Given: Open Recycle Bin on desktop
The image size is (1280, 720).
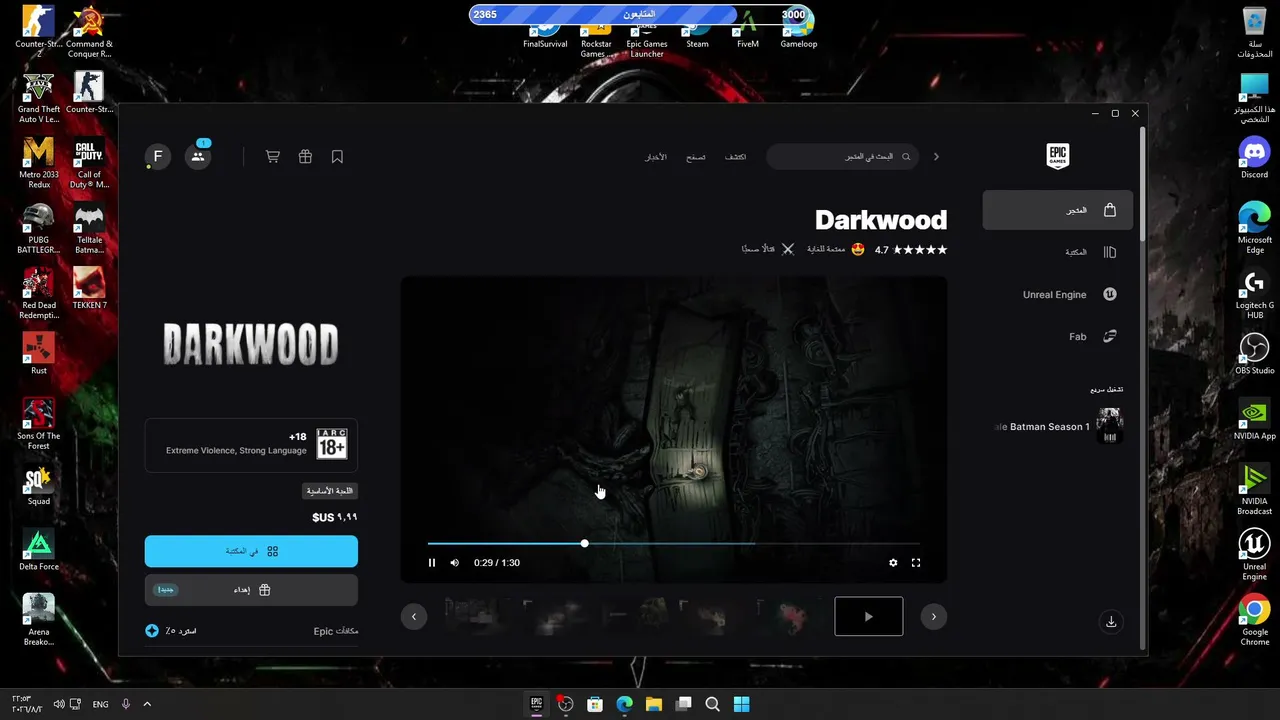Looking at the screenshot, I should 1254,33.
